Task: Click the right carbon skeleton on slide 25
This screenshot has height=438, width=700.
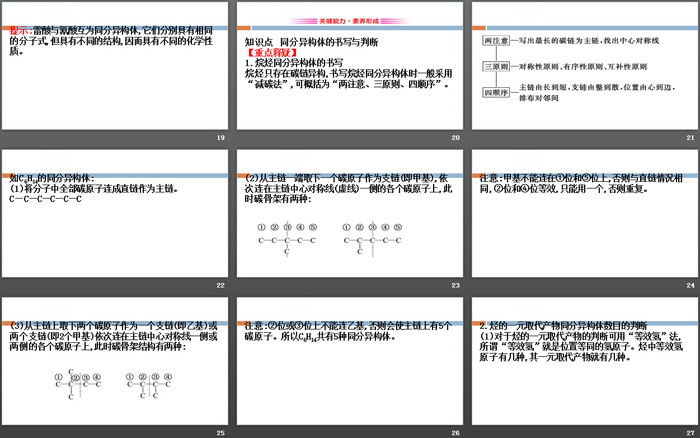Action: [146, 384]
